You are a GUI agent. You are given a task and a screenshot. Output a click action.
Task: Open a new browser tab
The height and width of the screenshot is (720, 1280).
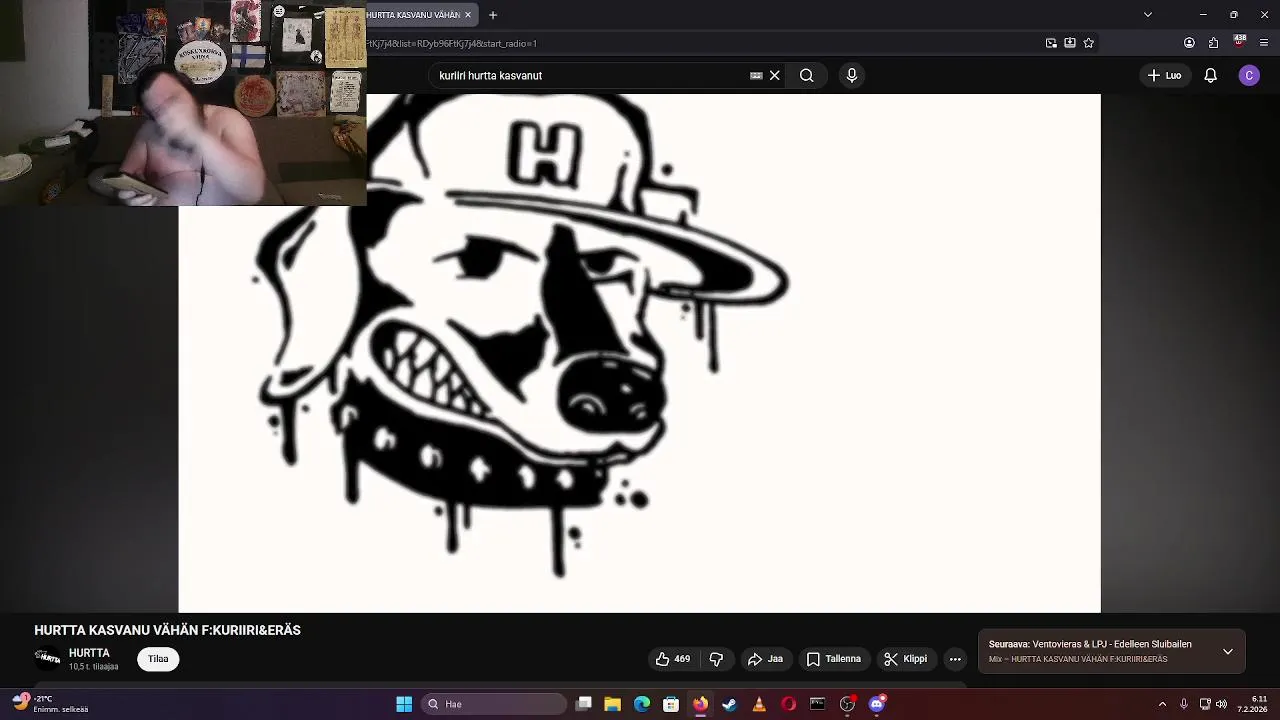[x=493, y=15]
